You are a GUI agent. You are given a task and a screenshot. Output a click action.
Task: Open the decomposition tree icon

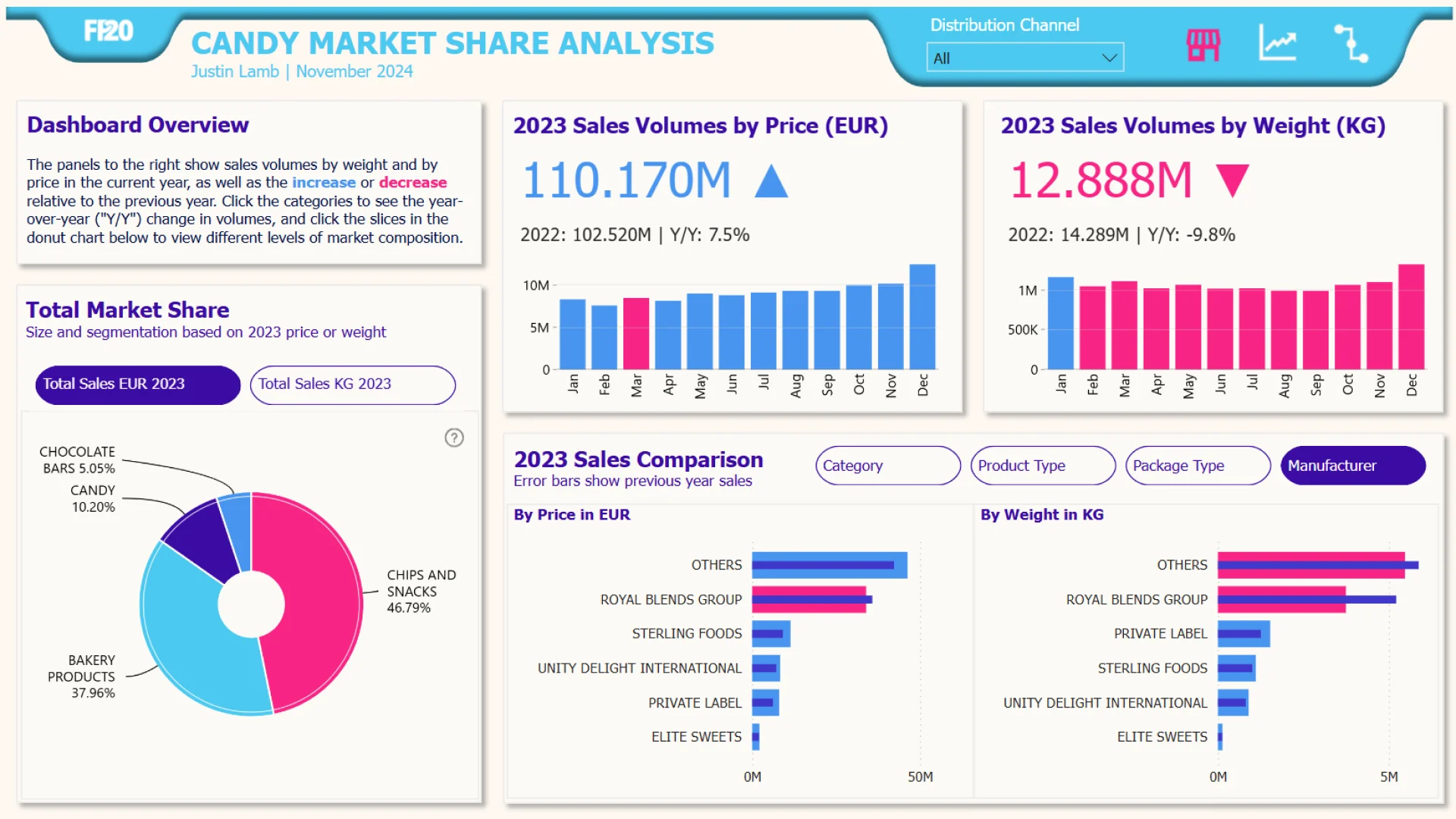[x=1351, y=43]
